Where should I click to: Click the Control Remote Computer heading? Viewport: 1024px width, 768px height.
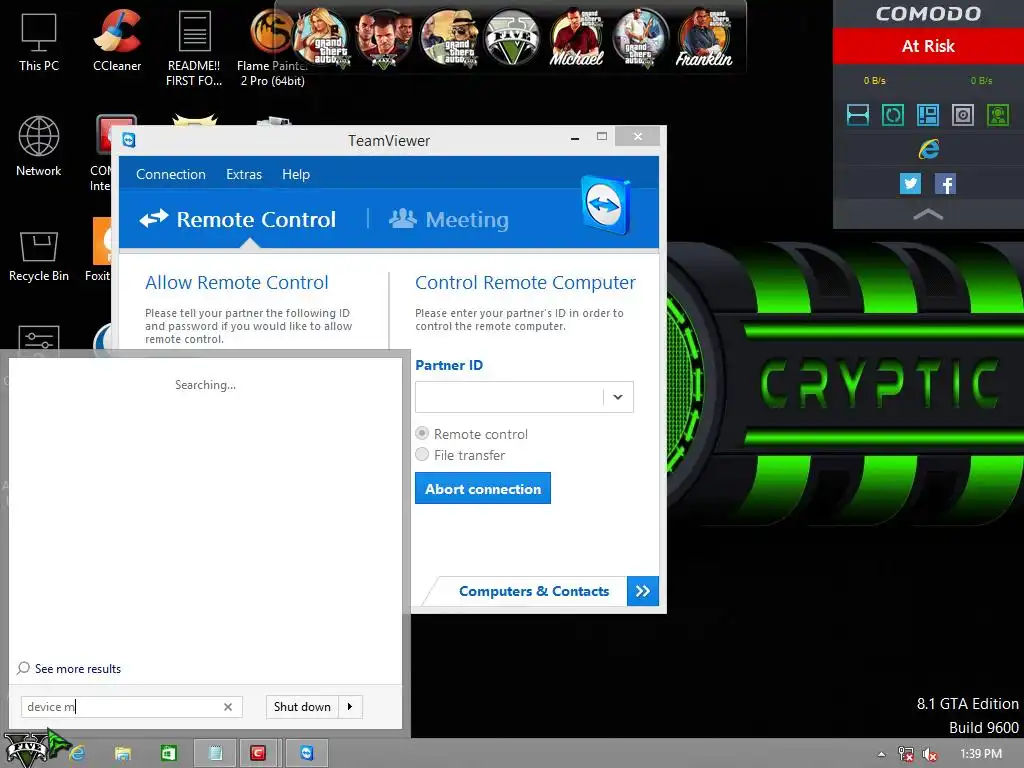tap(525, 283)
